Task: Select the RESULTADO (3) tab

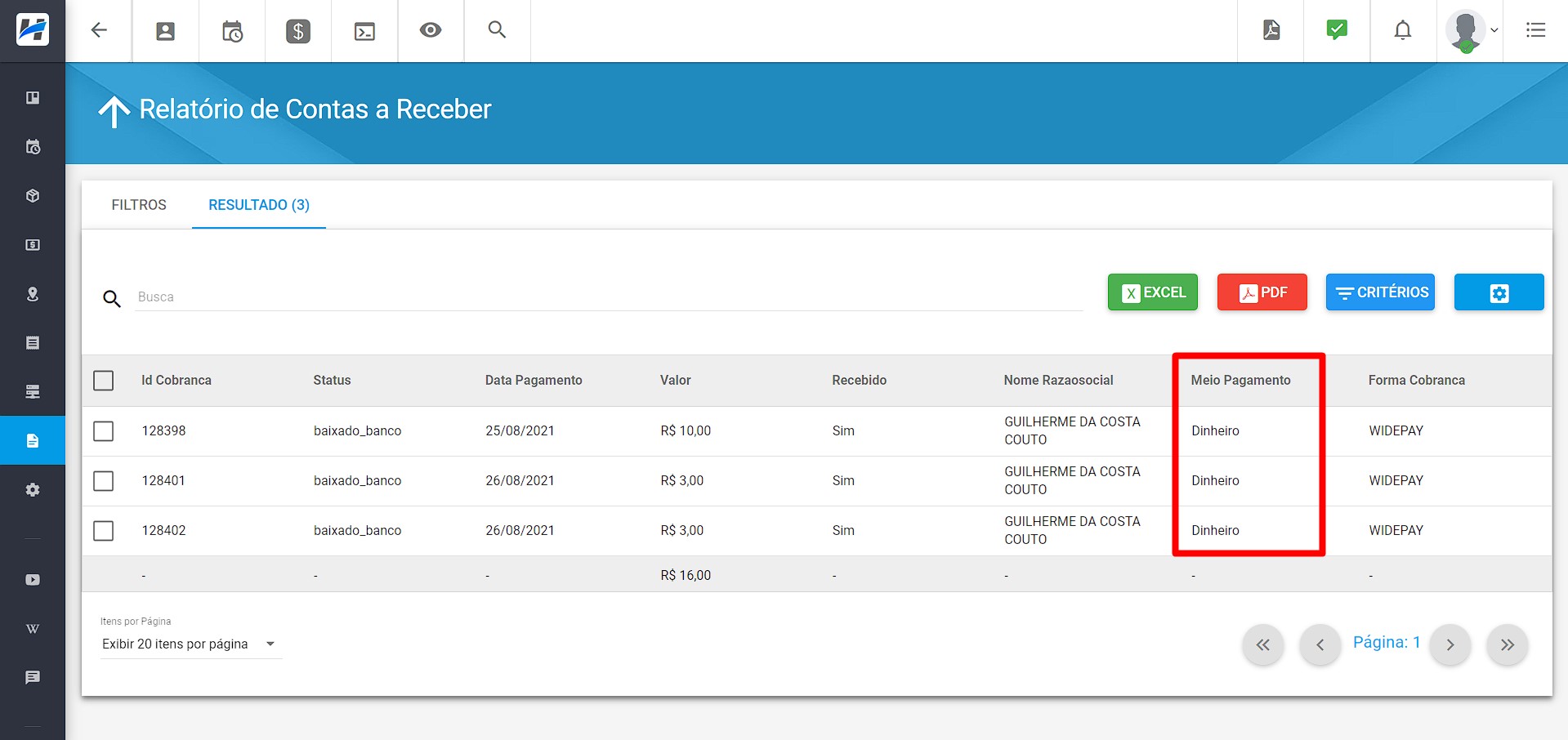Action: point(259,205)
